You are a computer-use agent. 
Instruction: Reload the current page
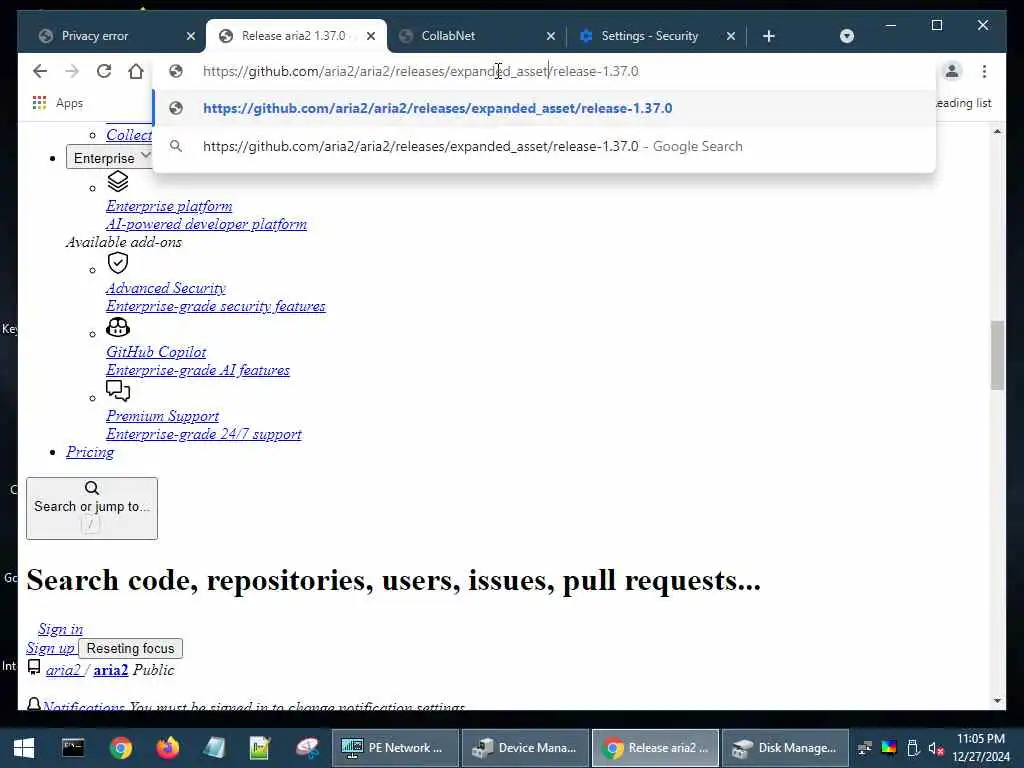coord(104,71)
